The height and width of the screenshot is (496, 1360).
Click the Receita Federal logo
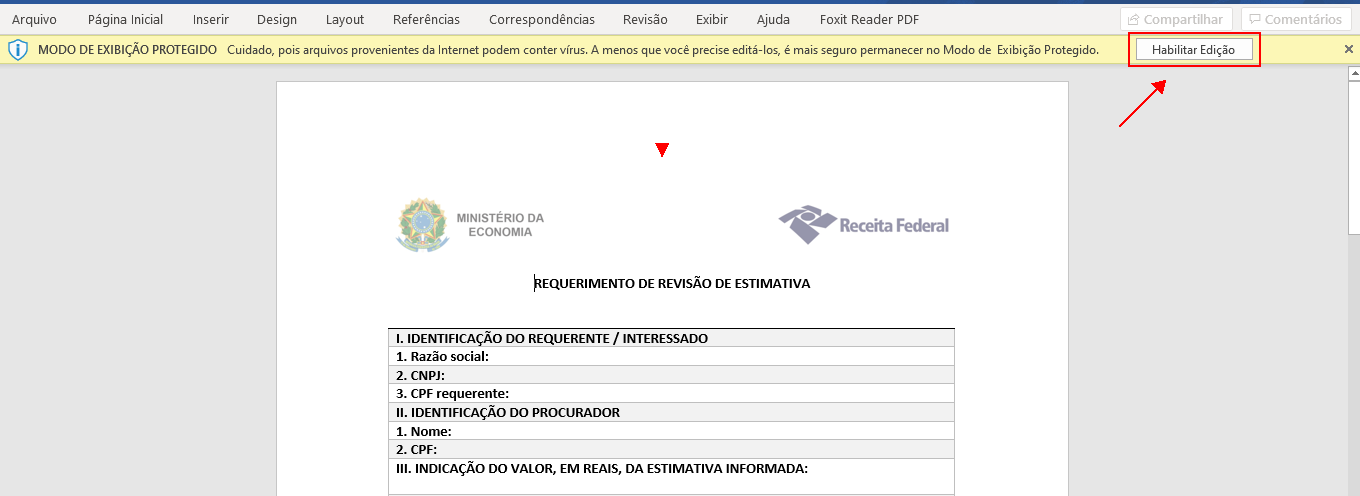[864, 225]
